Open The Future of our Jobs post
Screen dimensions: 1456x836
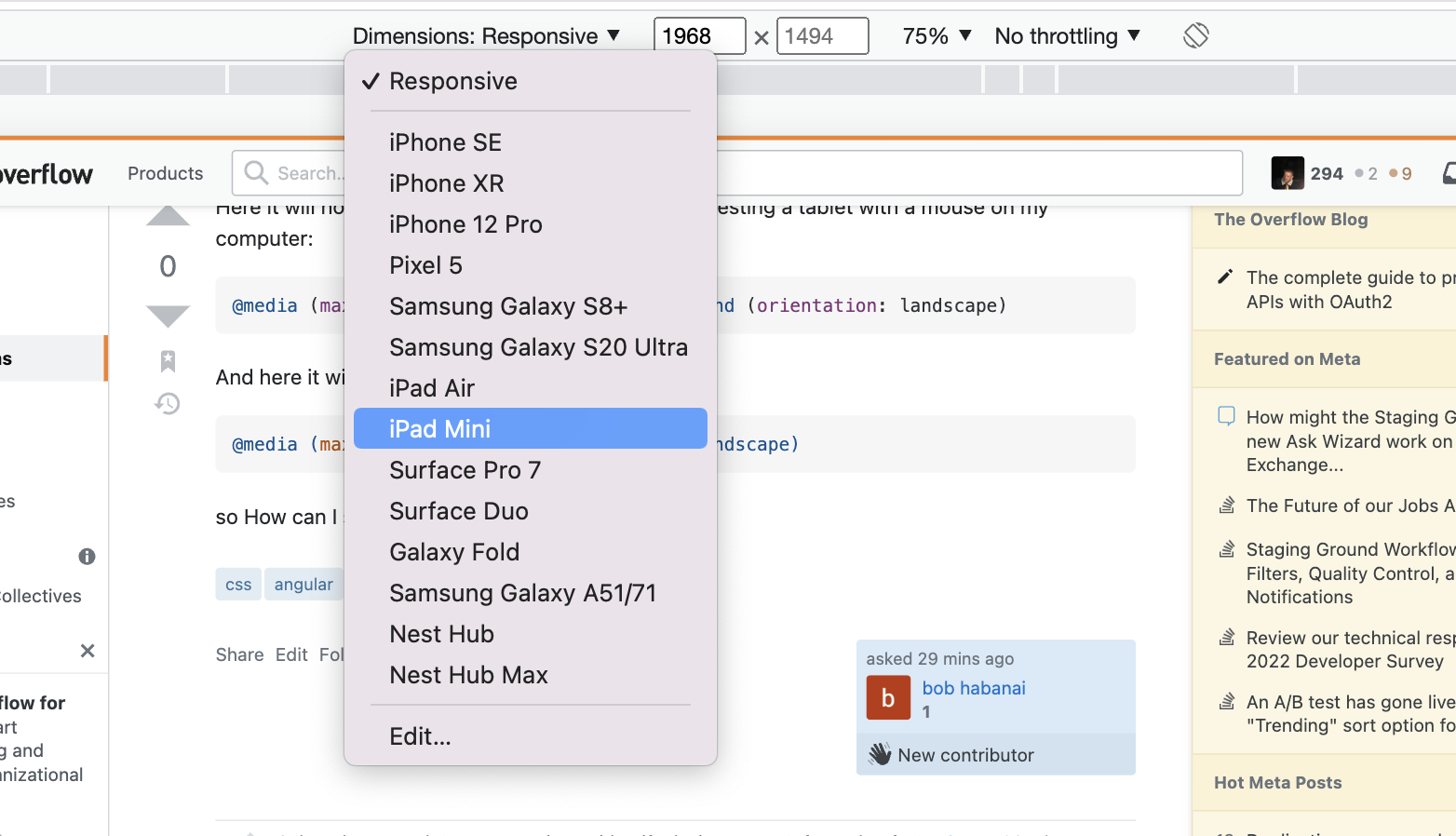coord(1351,506)
